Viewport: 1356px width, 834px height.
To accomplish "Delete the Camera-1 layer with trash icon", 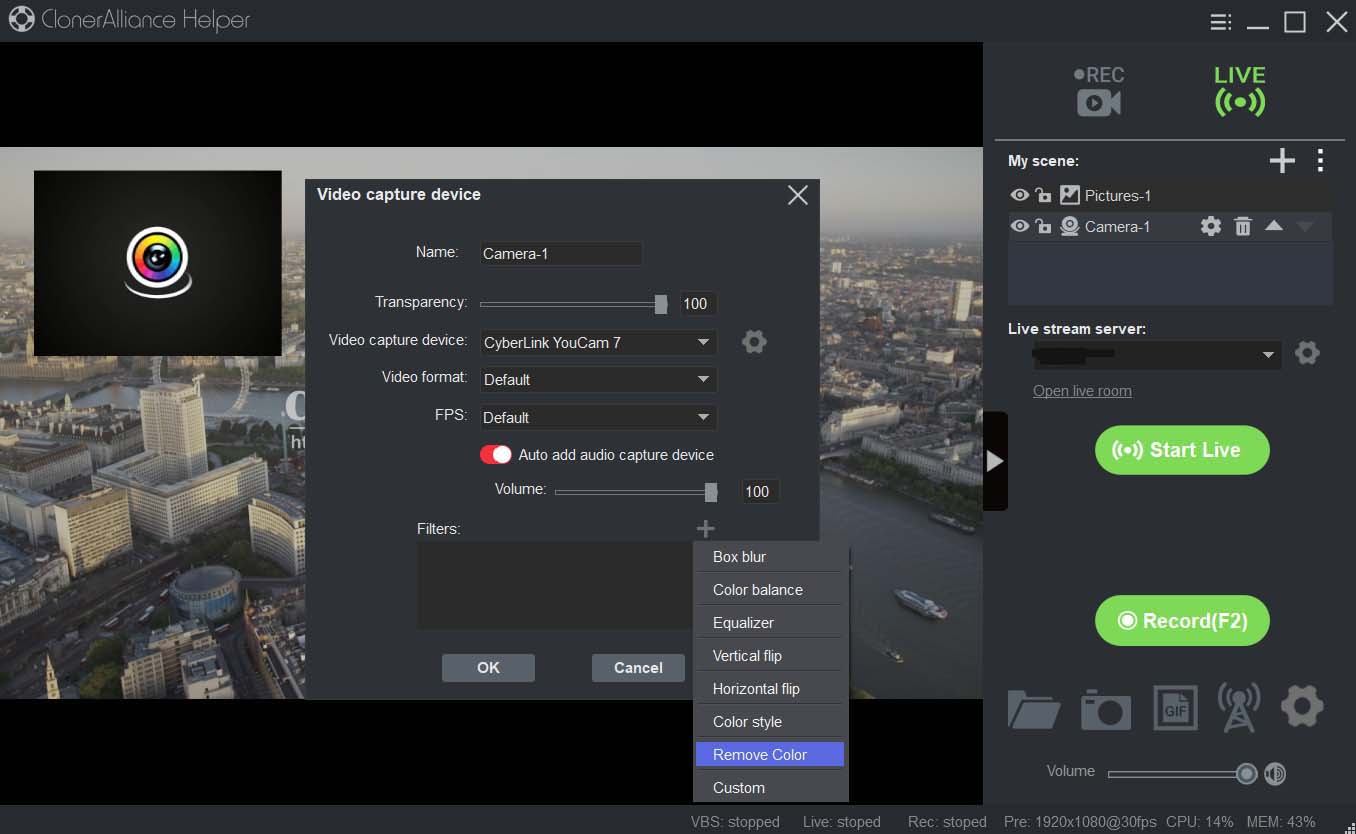I will (x=1243, y=227).
